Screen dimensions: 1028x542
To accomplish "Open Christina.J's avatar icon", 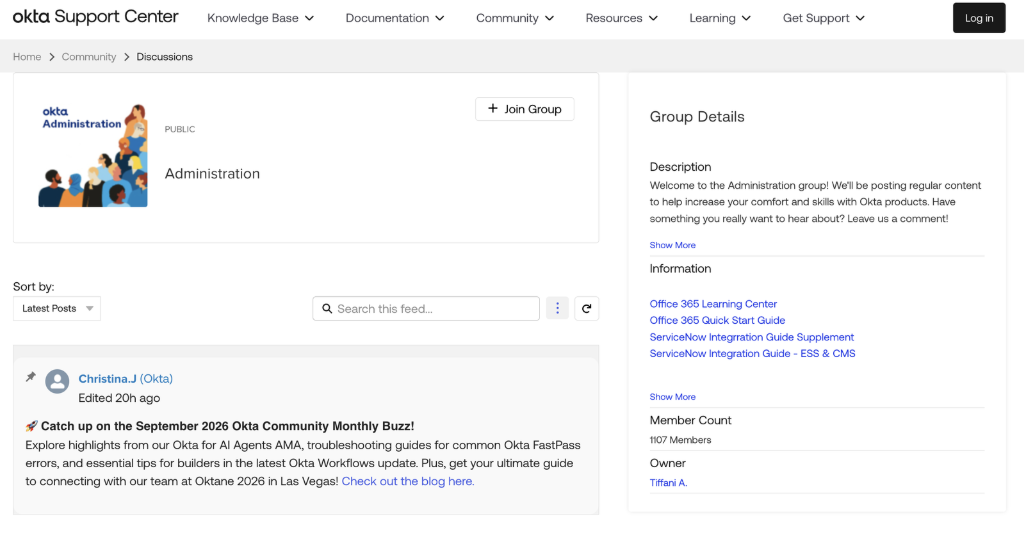I will click(x=57, y=381).
